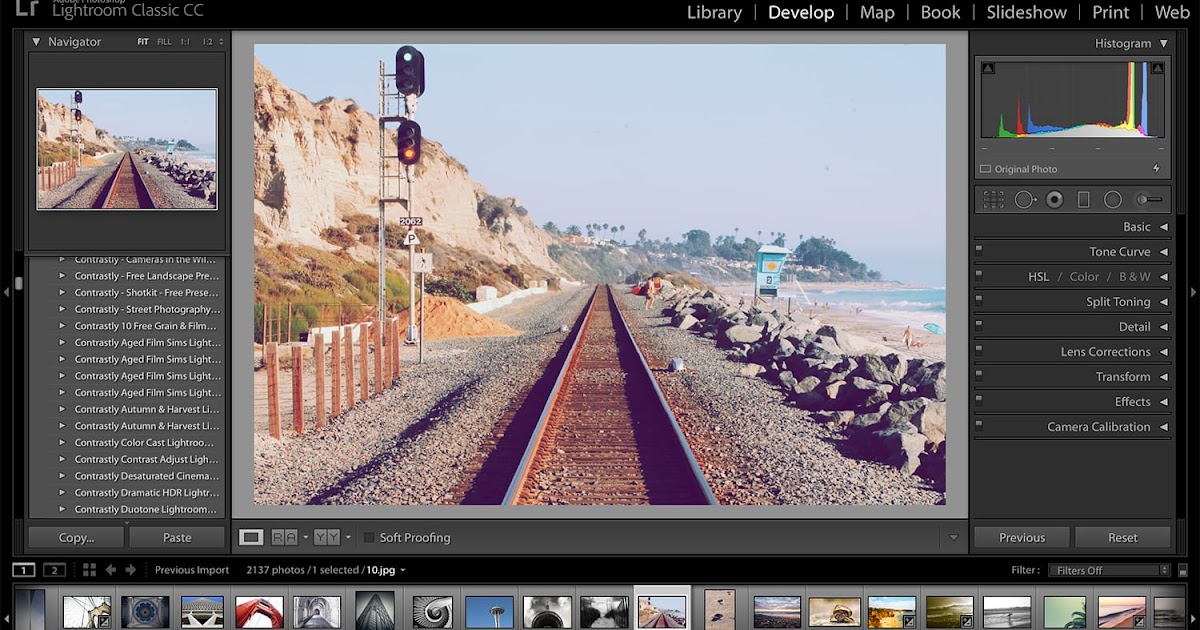Click 'Previous Import' source label
This screenshot has height=630, width=1200.
pos(192,570)
